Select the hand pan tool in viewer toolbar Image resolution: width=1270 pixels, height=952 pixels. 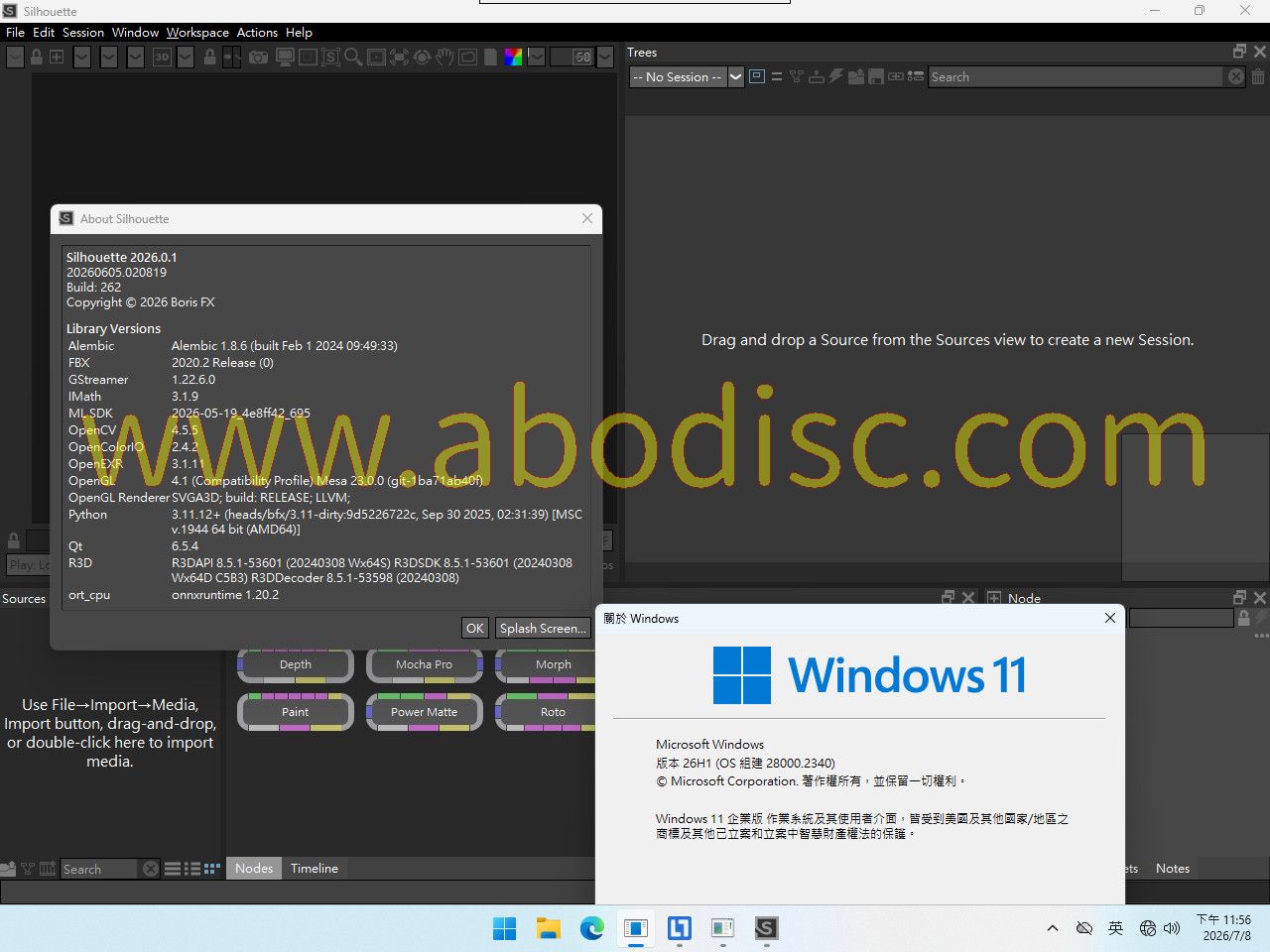click(444, 58)
